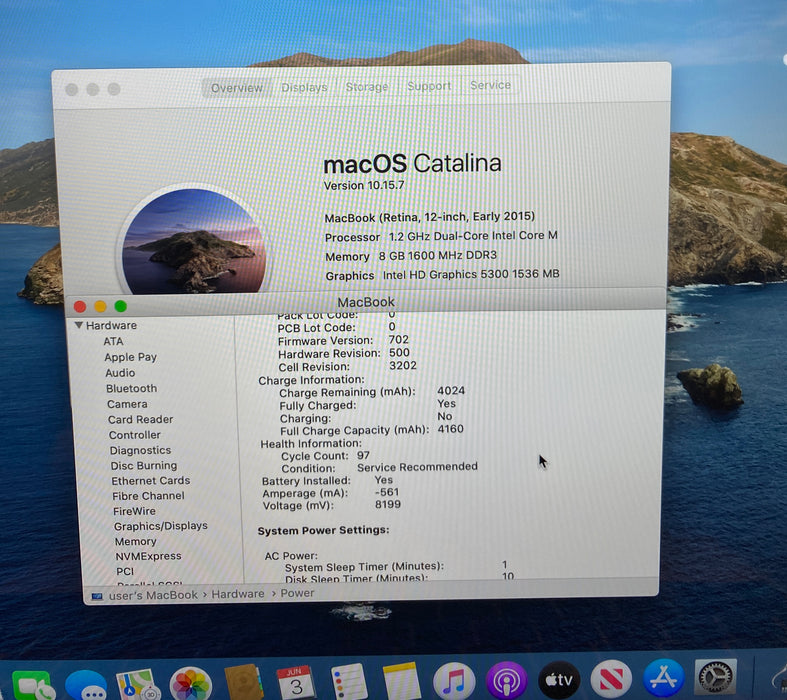Screen dimensions: 787x700
Task: Select Audio in the sidebar
Action: (x=120, y=373)
